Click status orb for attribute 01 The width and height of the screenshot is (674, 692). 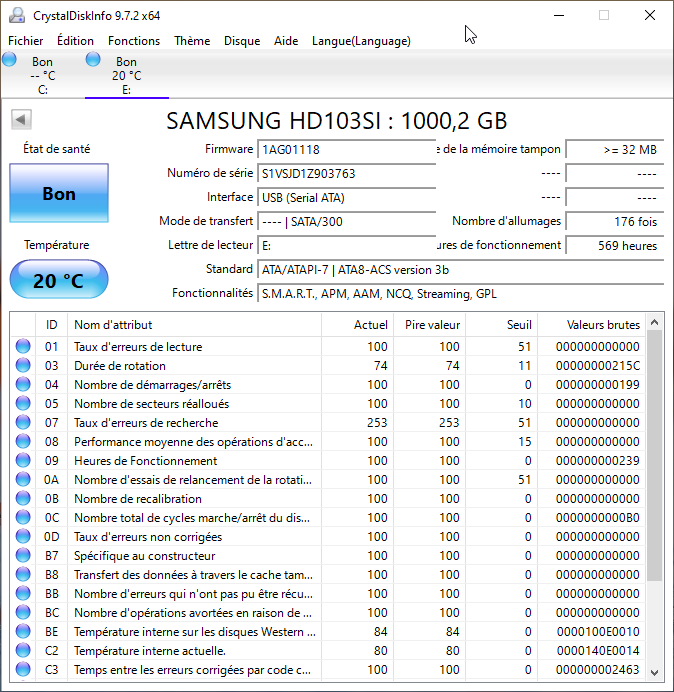click(23, 346)
